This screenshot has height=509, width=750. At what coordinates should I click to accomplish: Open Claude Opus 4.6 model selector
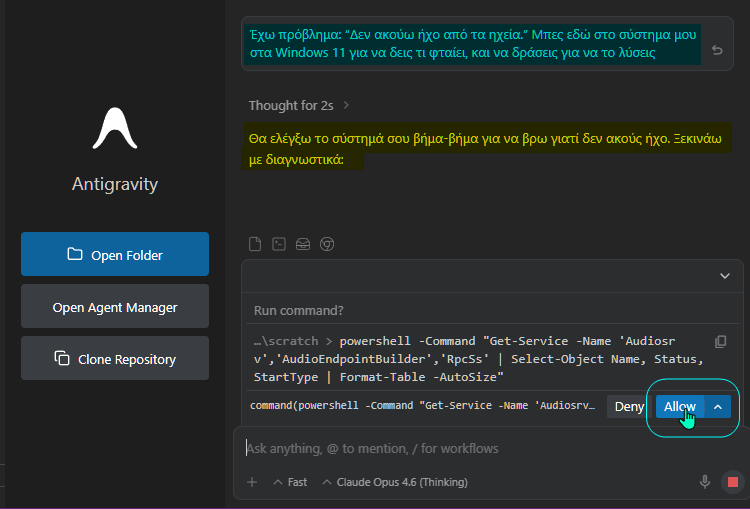(394, 482)
